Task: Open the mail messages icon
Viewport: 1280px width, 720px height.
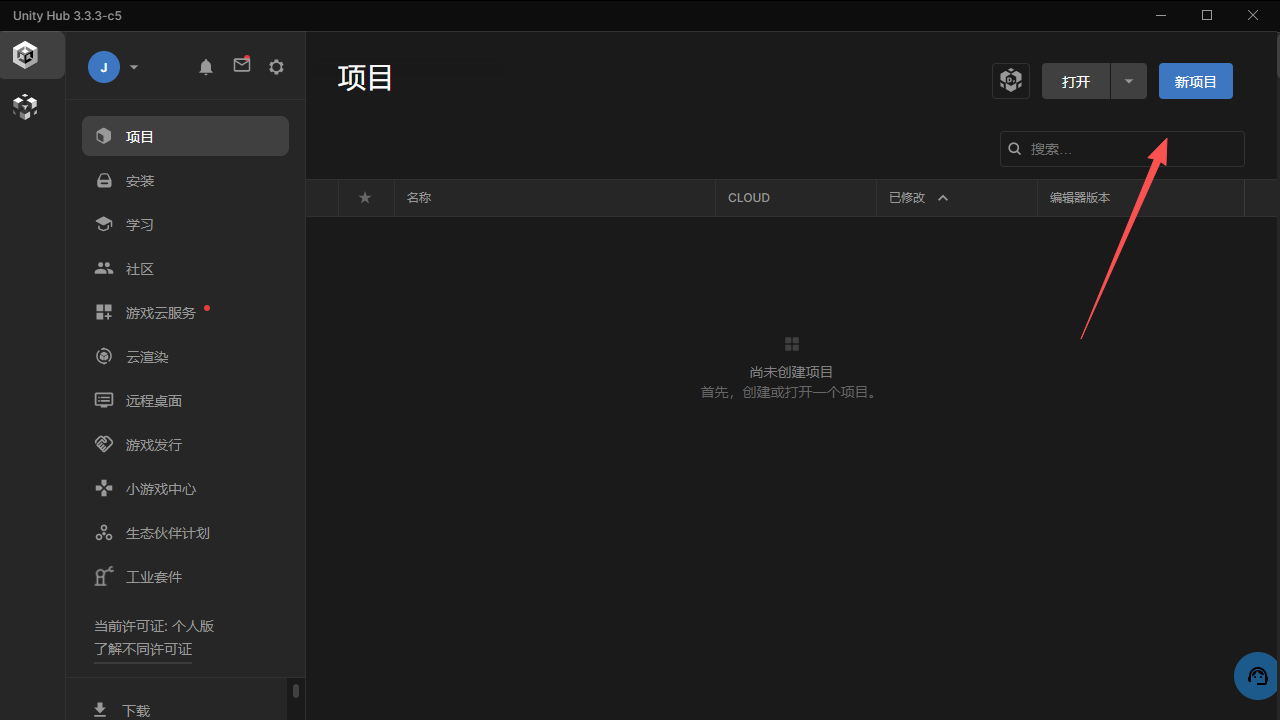Action: click(242, 65)
